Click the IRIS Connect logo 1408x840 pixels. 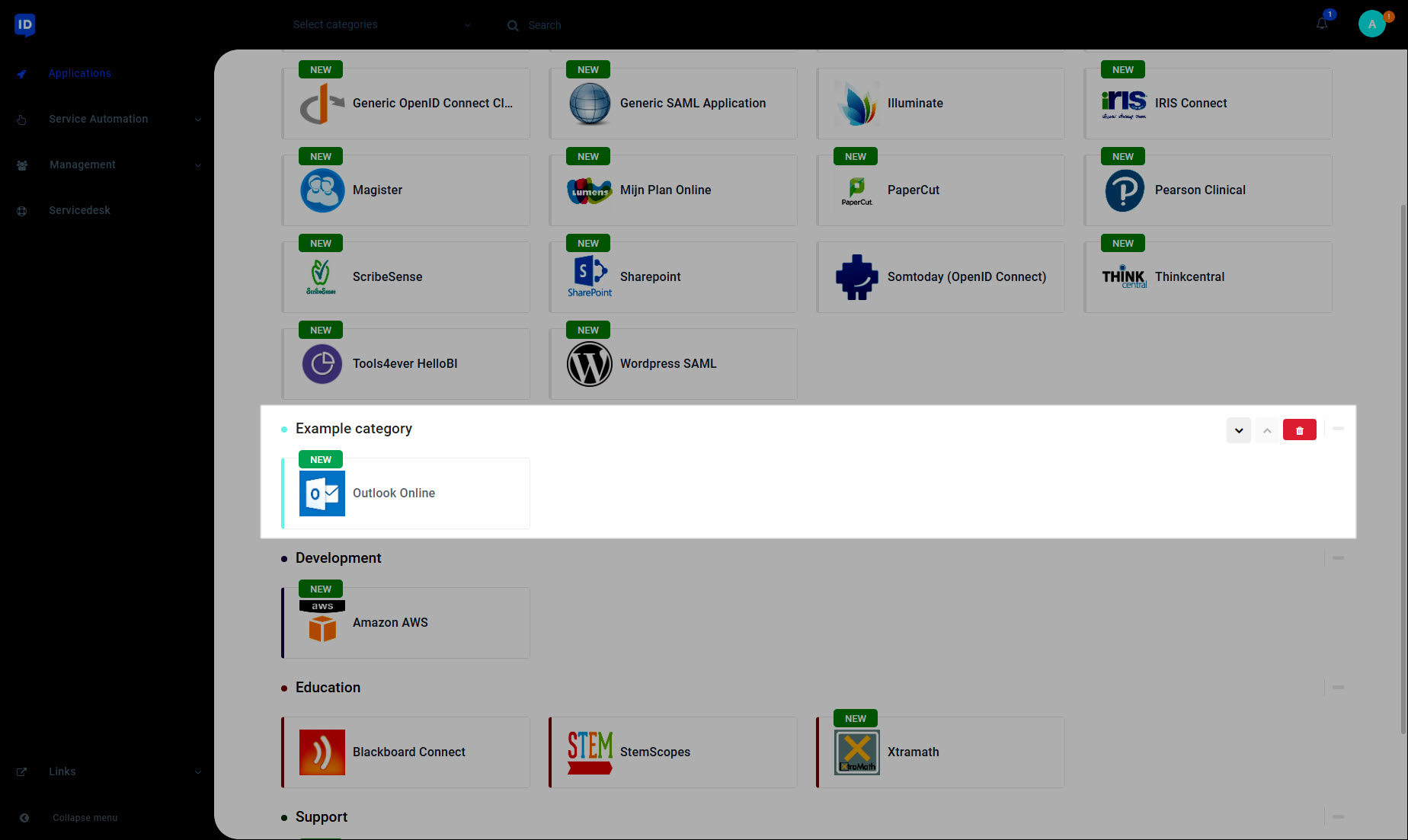click(x=1125, y=104)
